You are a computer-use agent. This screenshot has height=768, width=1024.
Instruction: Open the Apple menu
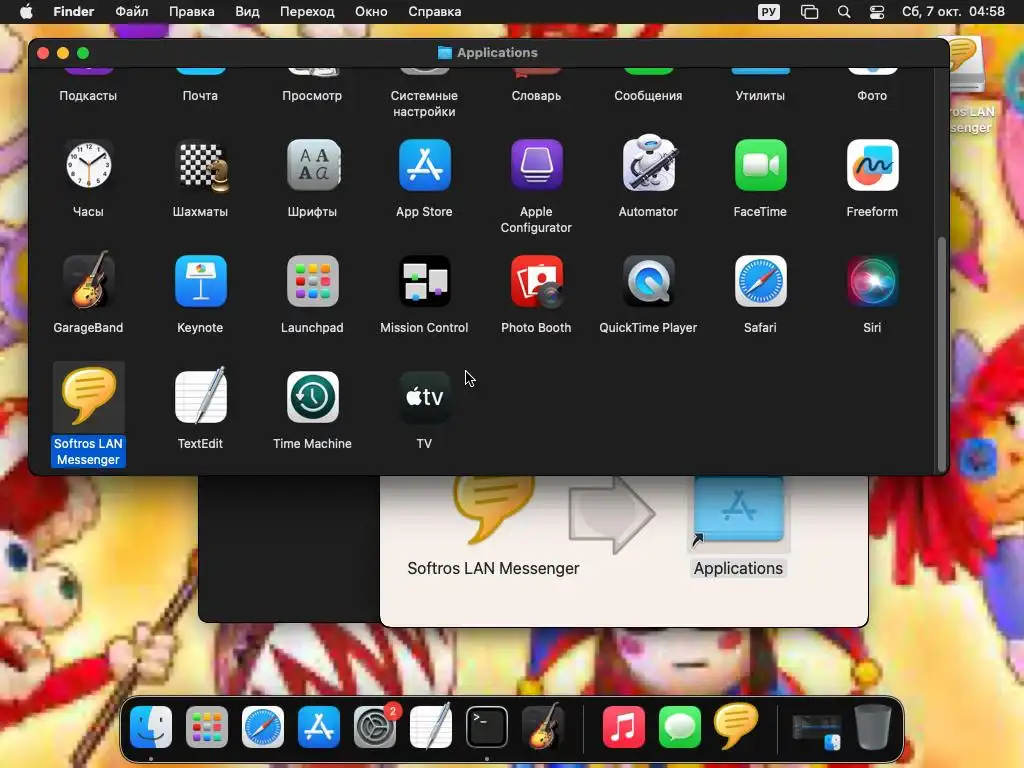26,12
